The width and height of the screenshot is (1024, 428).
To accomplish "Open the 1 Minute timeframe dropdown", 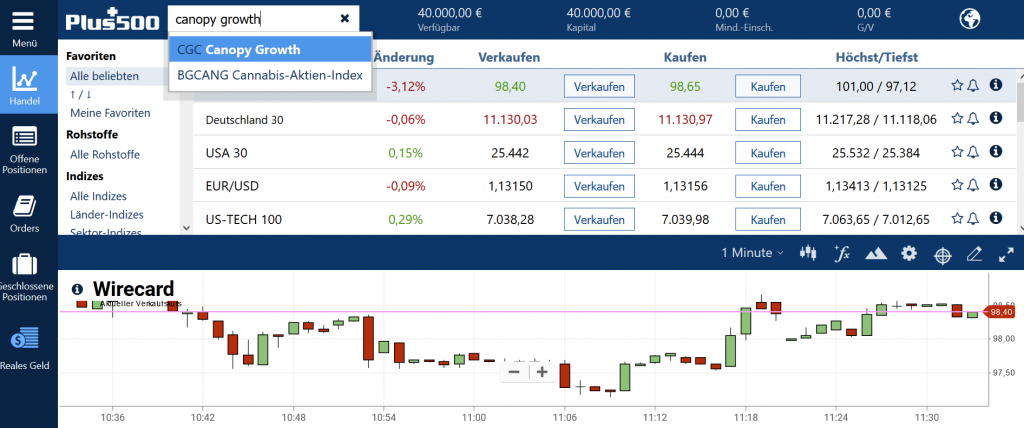I will coord(752,253).
